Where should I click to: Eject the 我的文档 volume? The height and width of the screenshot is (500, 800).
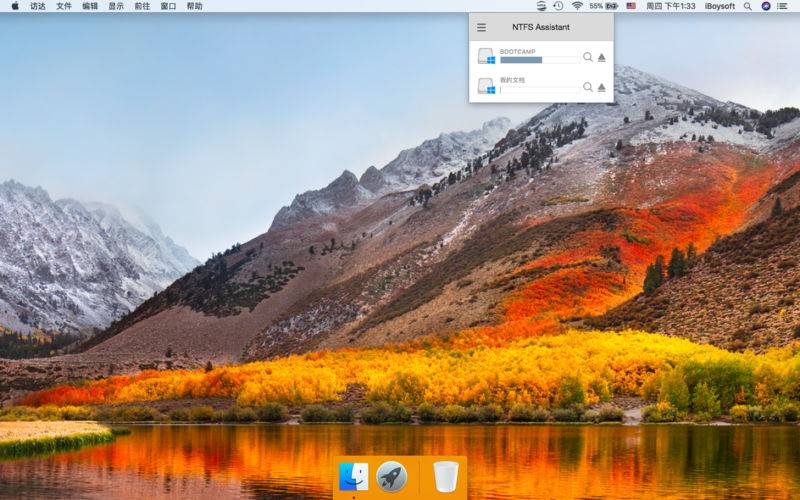coord(602,88)
